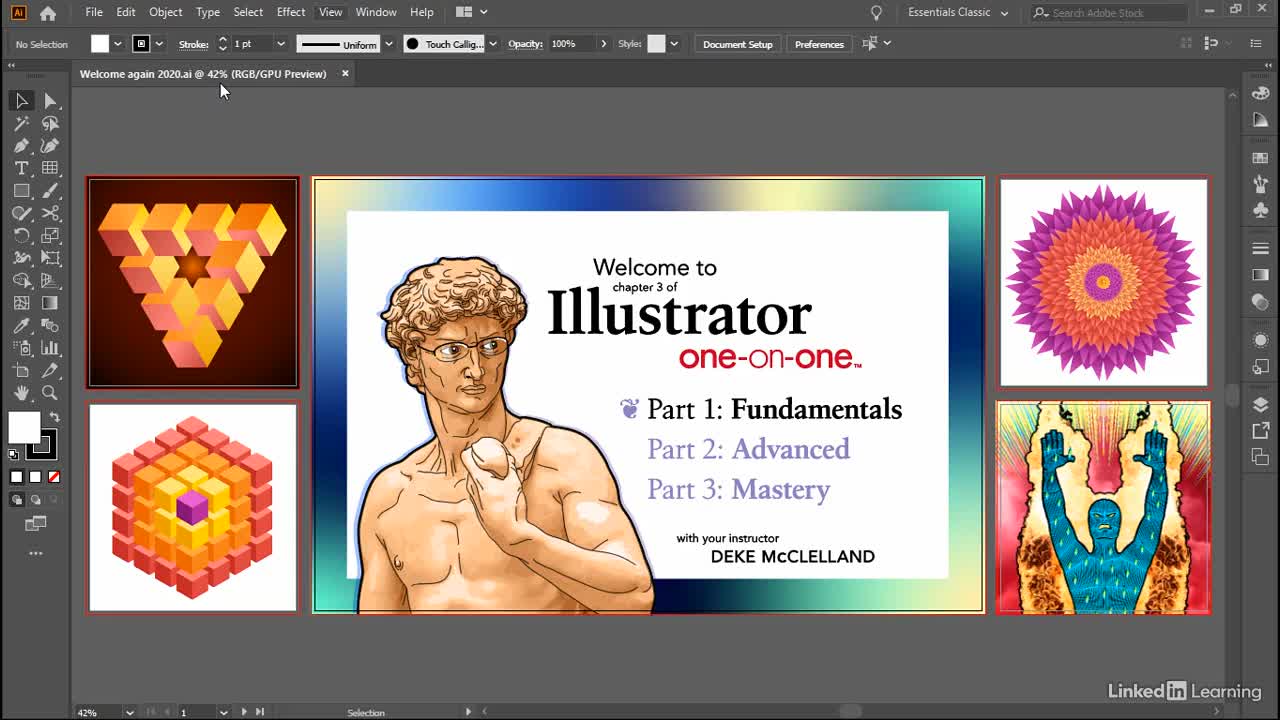
Task: Open the Edit menu
Action: coord(126,12)
